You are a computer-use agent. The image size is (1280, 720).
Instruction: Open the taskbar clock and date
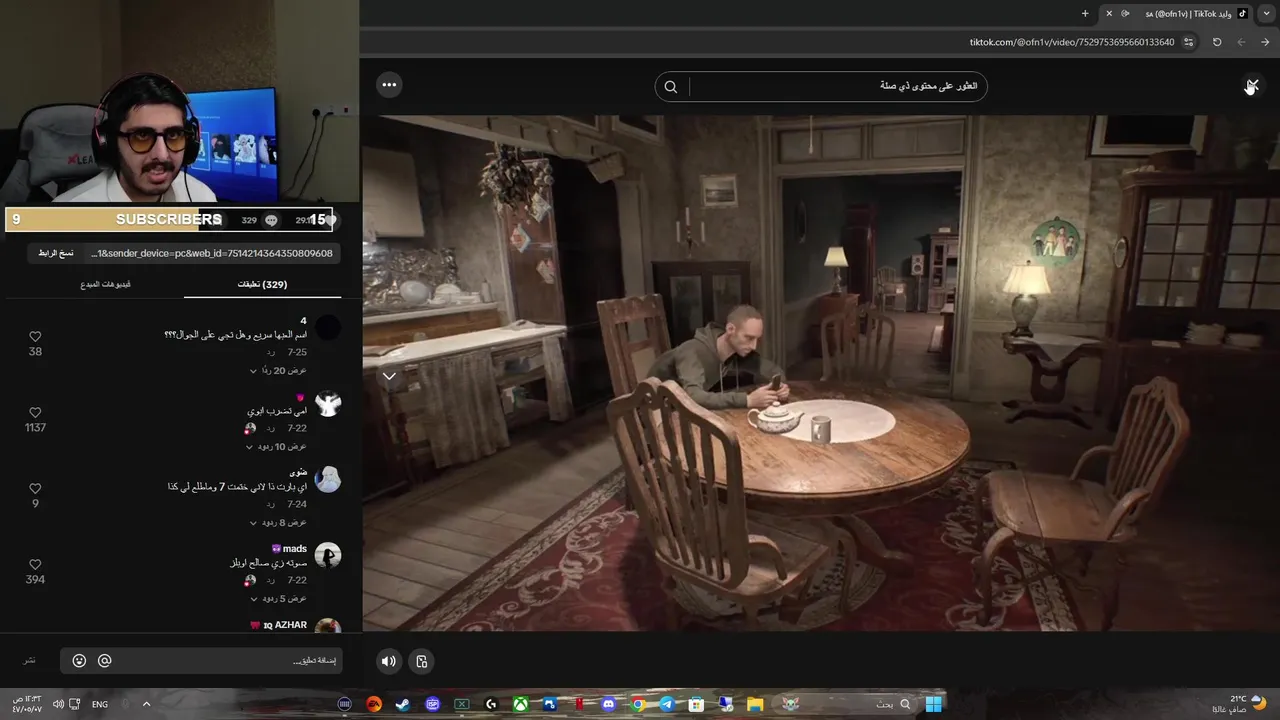click(26, 704)
